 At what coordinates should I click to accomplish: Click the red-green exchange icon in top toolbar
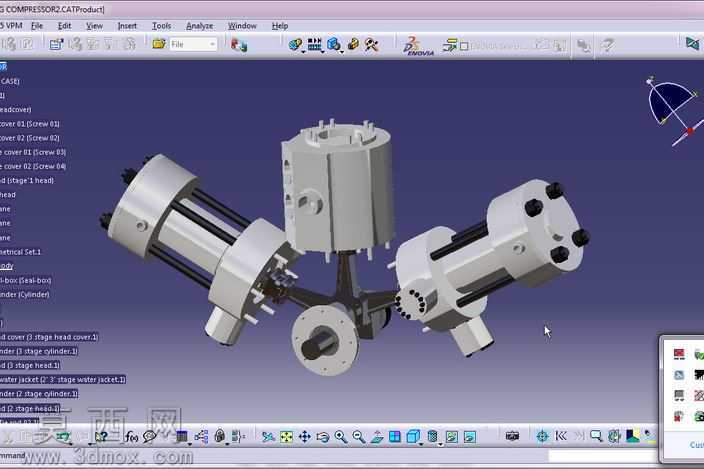239,45
